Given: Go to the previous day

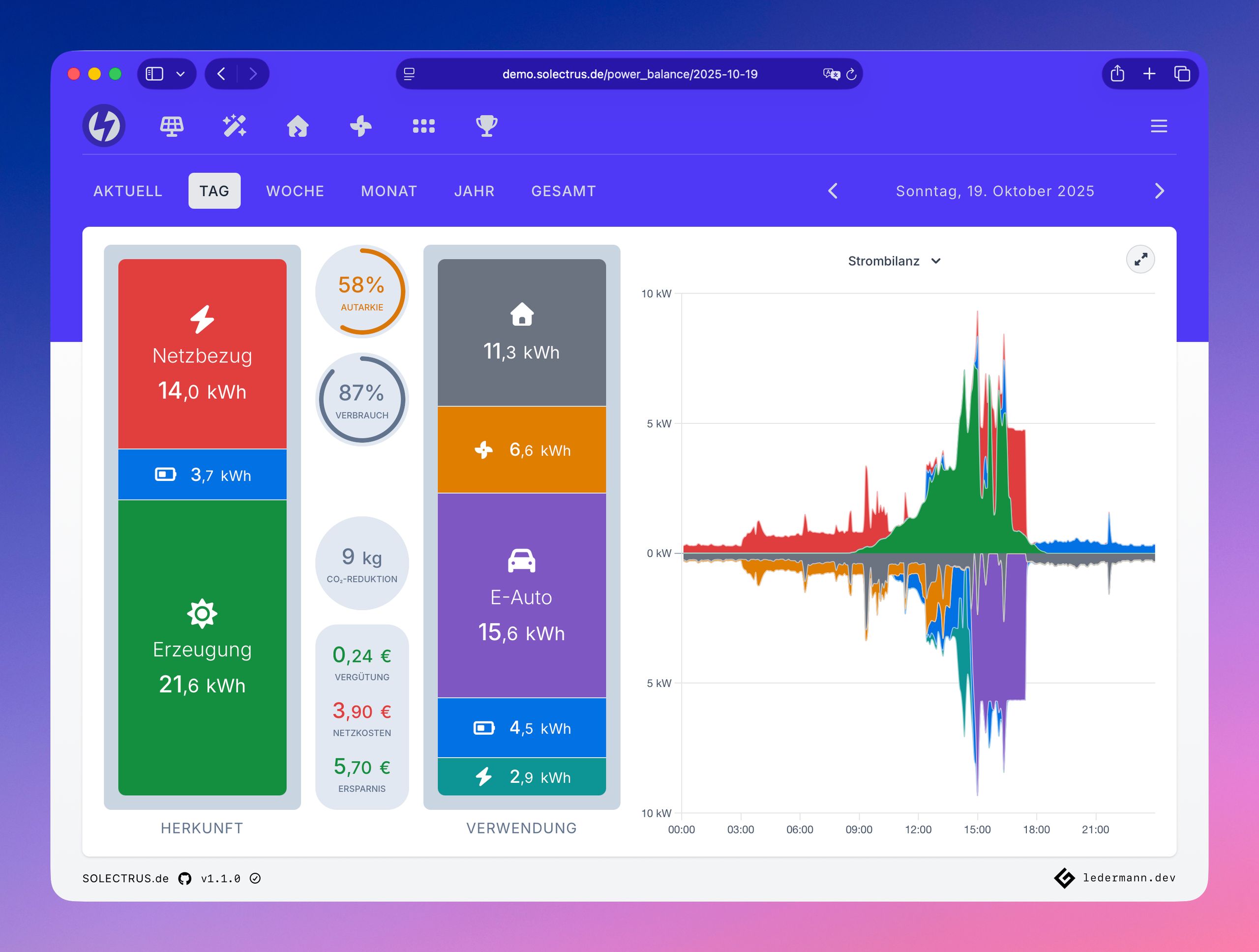Looking at the screenshot, I should [x=833, y=191].
